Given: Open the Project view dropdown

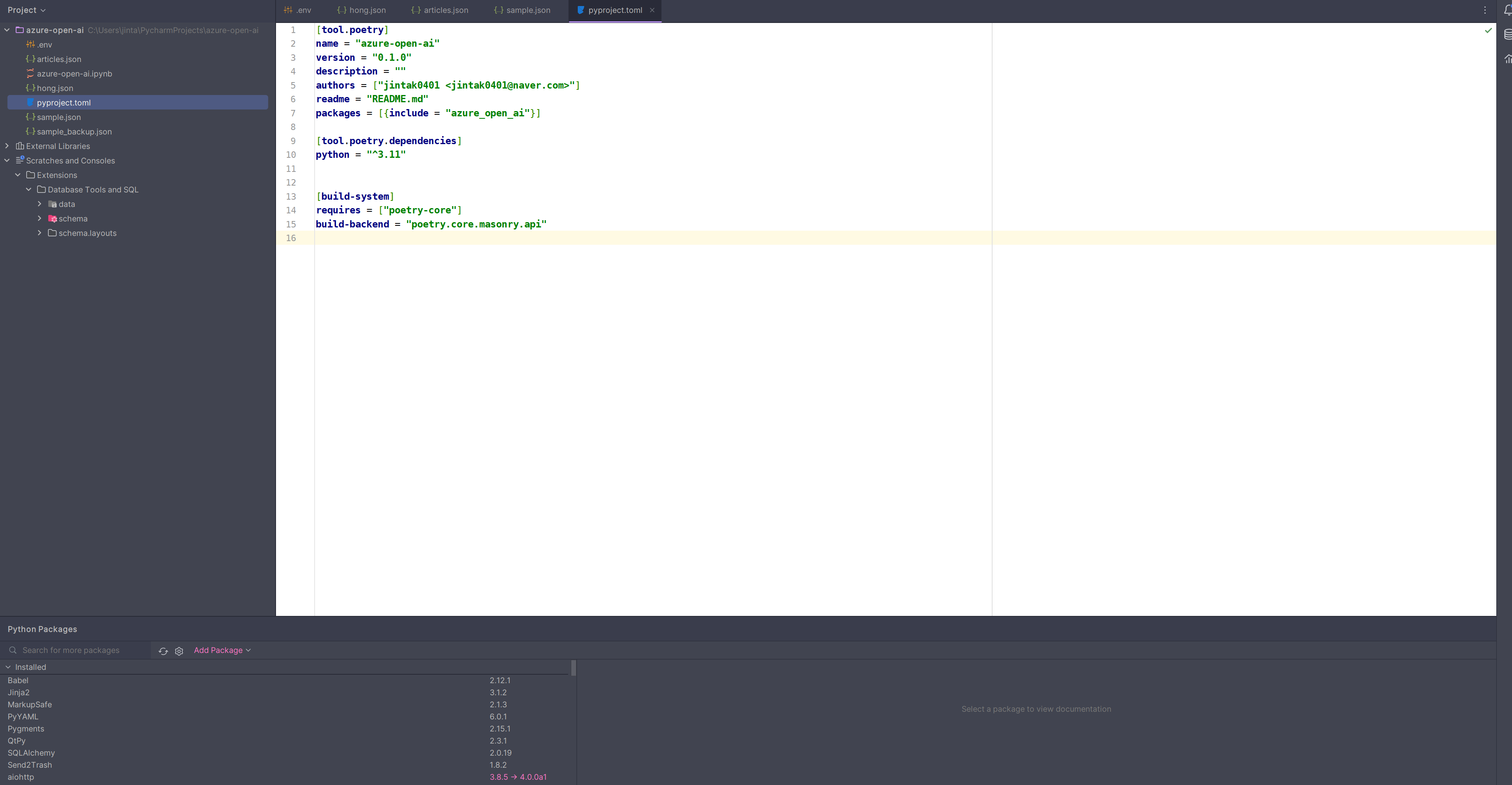Looking at the screenshot, I should tap(26, 9).
